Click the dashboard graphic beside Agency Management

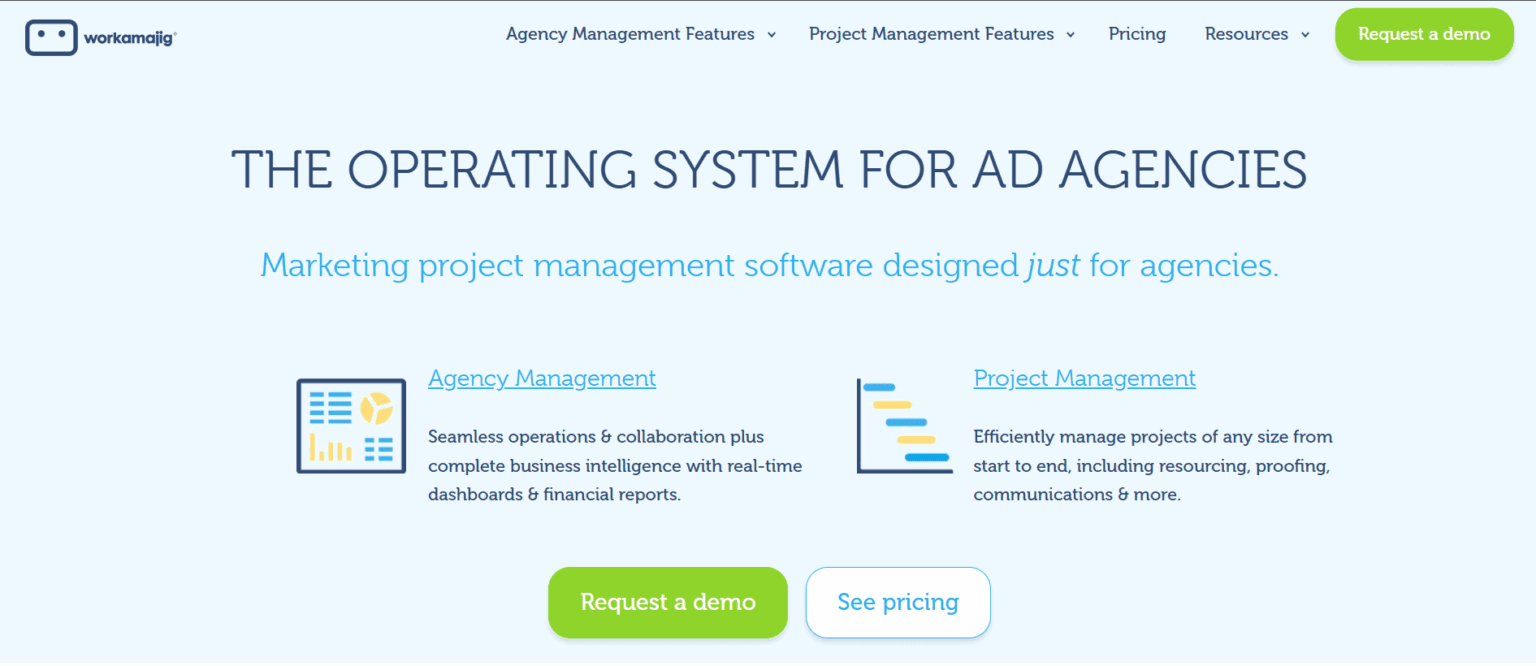[x=350, y=425]
